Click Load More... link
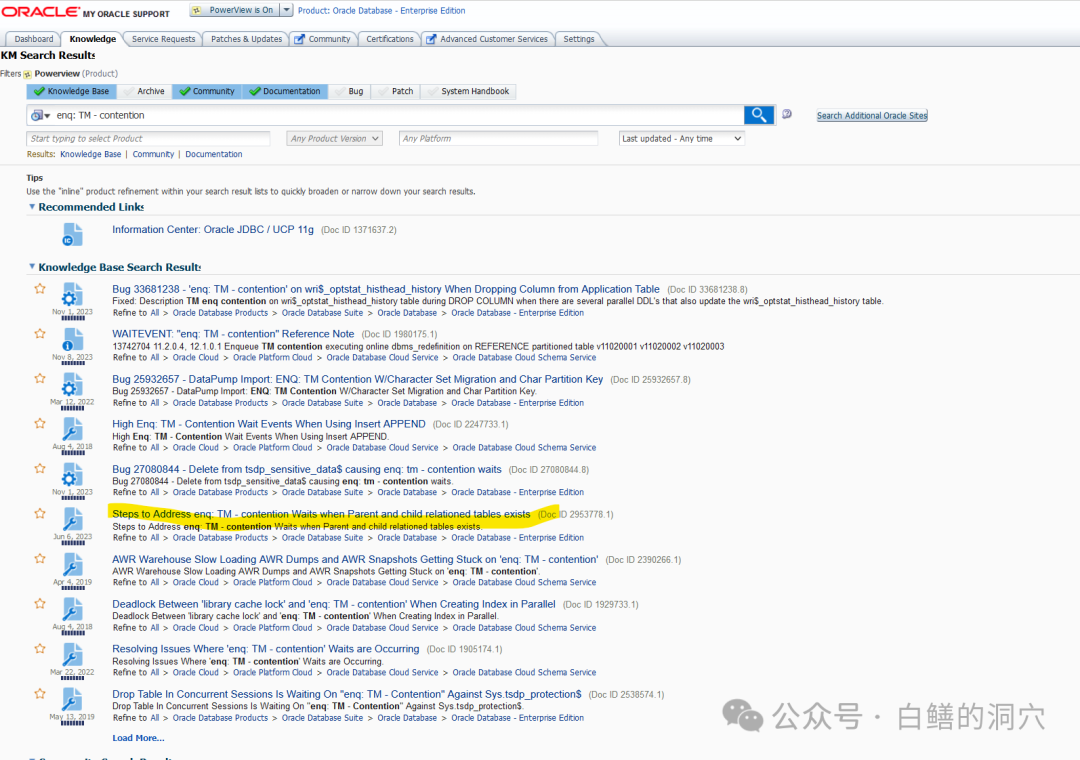The image size is (1080, 760). pyautogui.click(x=138, y=738)
